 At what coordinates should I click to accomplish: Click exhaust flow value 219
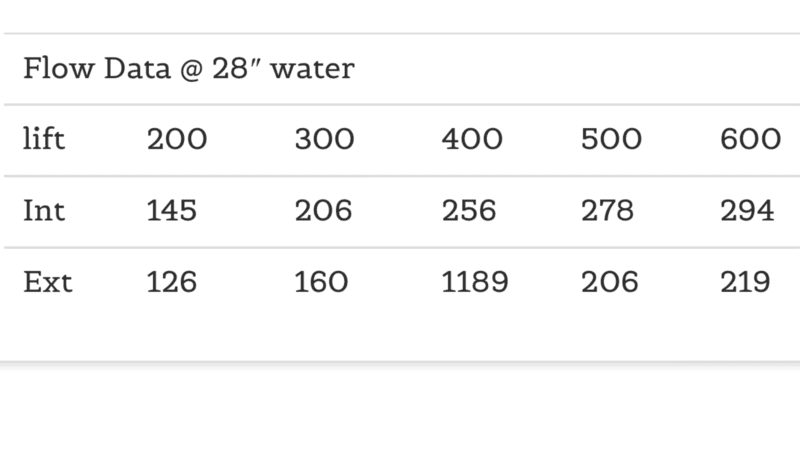[745, 282]
